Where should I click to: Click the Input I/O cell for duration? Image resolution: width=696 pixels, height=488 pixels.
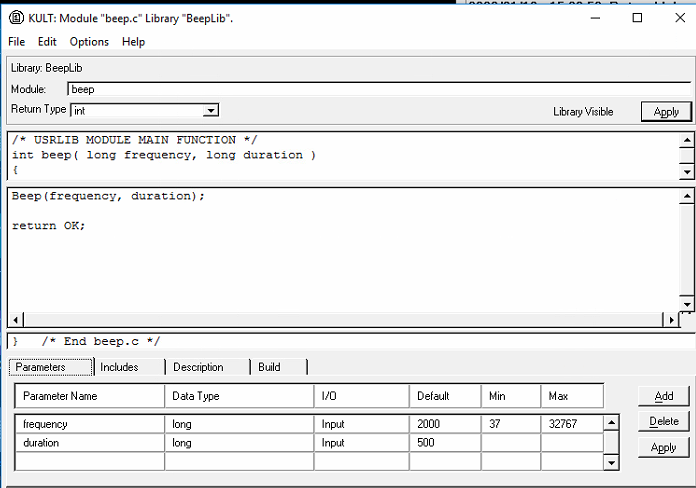pos(361,443)
